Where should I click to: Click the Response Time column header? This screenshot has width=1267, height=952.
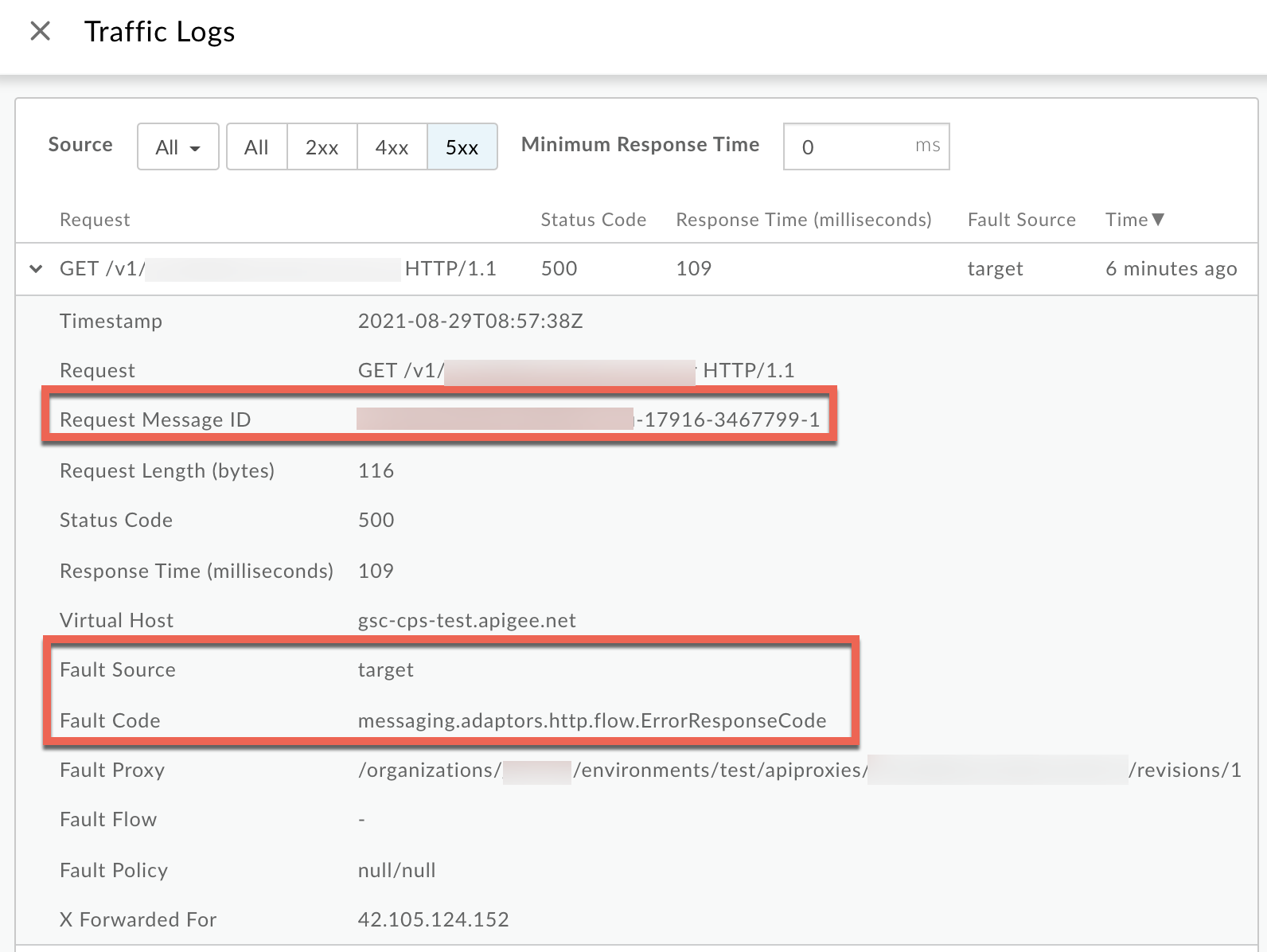(x=803, y=220)
